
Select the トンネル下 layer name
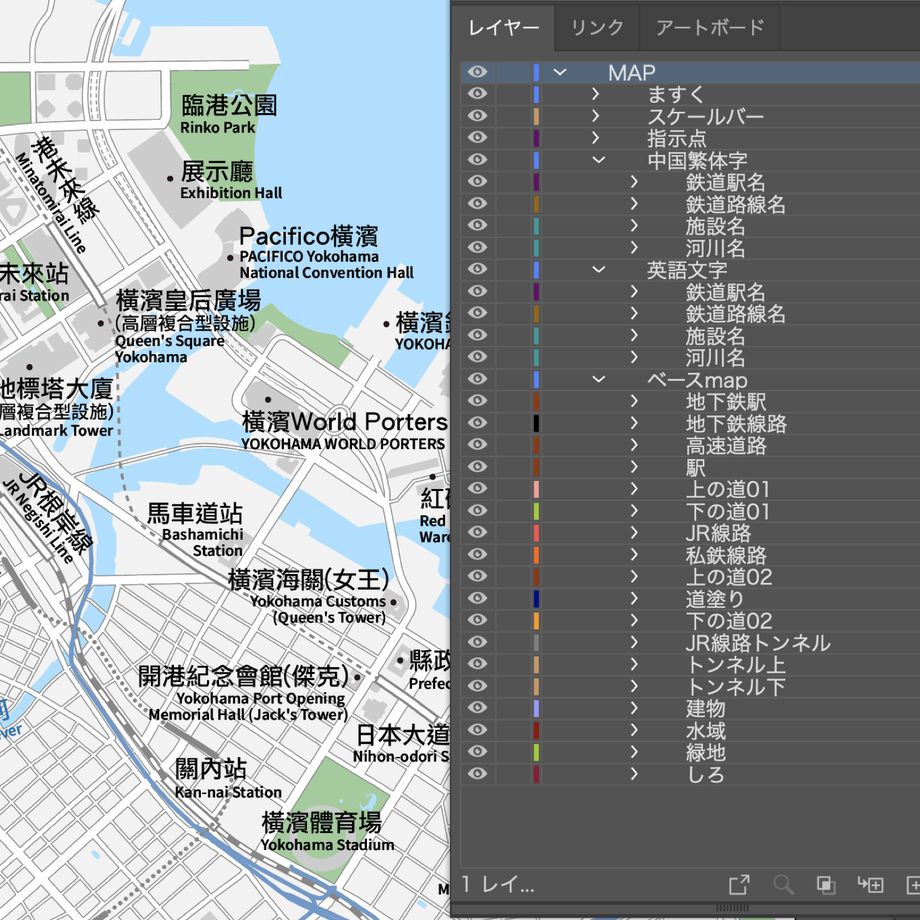(735, 686)
